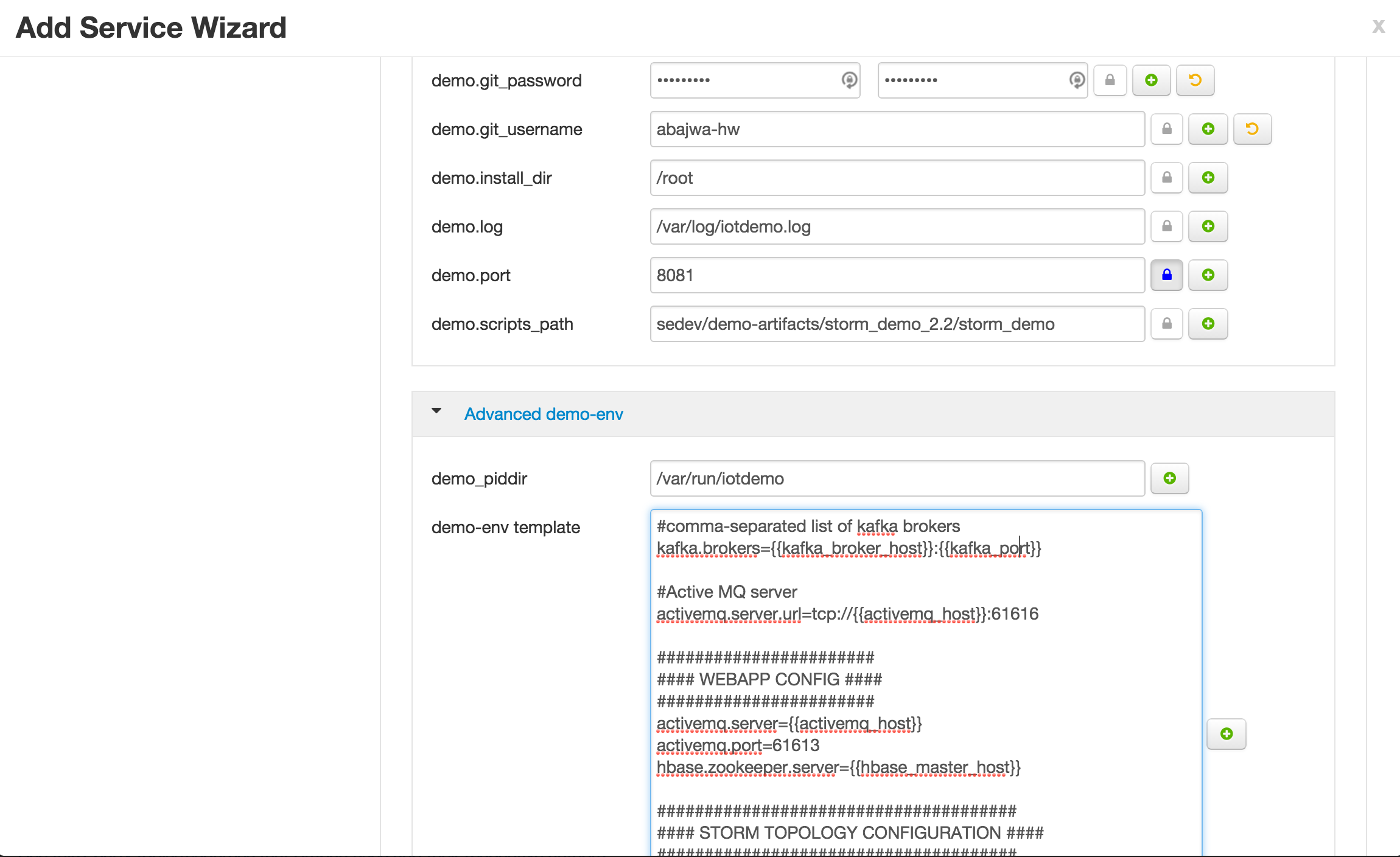Click green plus icon beside demo_piddir
Image resolution: width=1400 pixels, height=857 pixels.
1169,478
